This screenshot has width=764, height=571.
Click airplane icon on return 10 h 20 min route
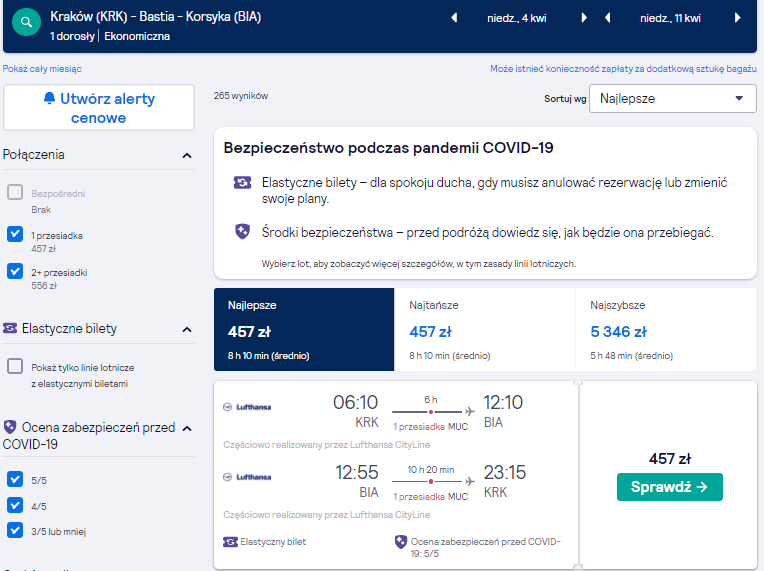[x=470, y=481]
